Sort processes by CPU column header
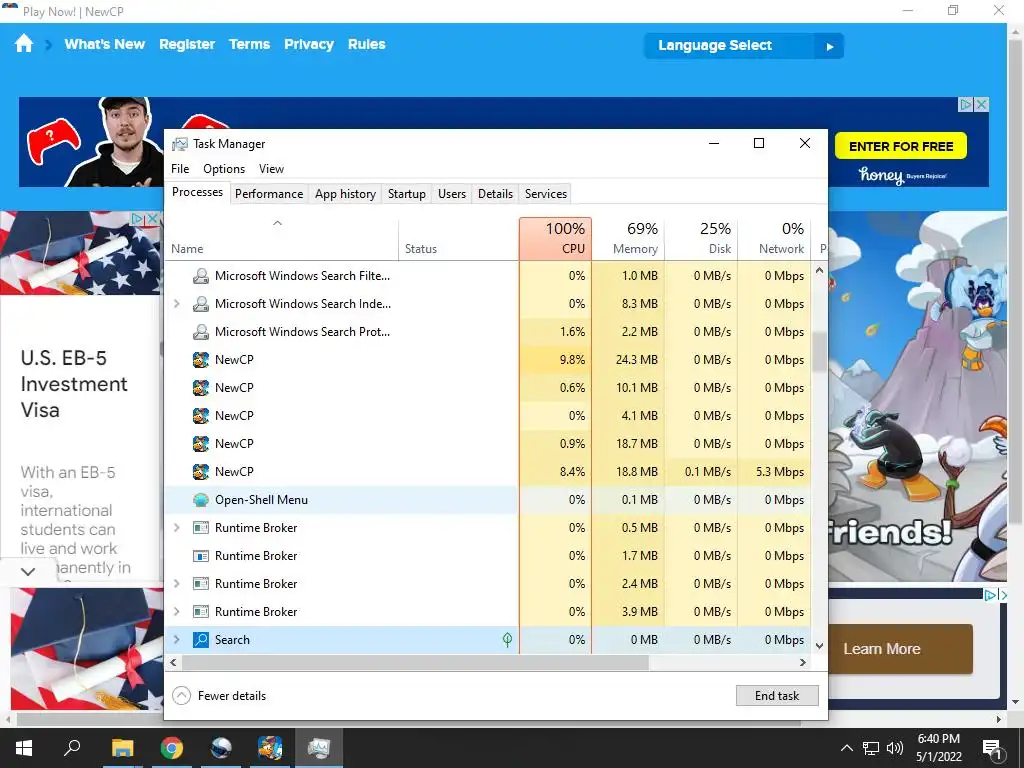Image resolution: width=1024 pixels, height=768 pixels. [556, 238]
